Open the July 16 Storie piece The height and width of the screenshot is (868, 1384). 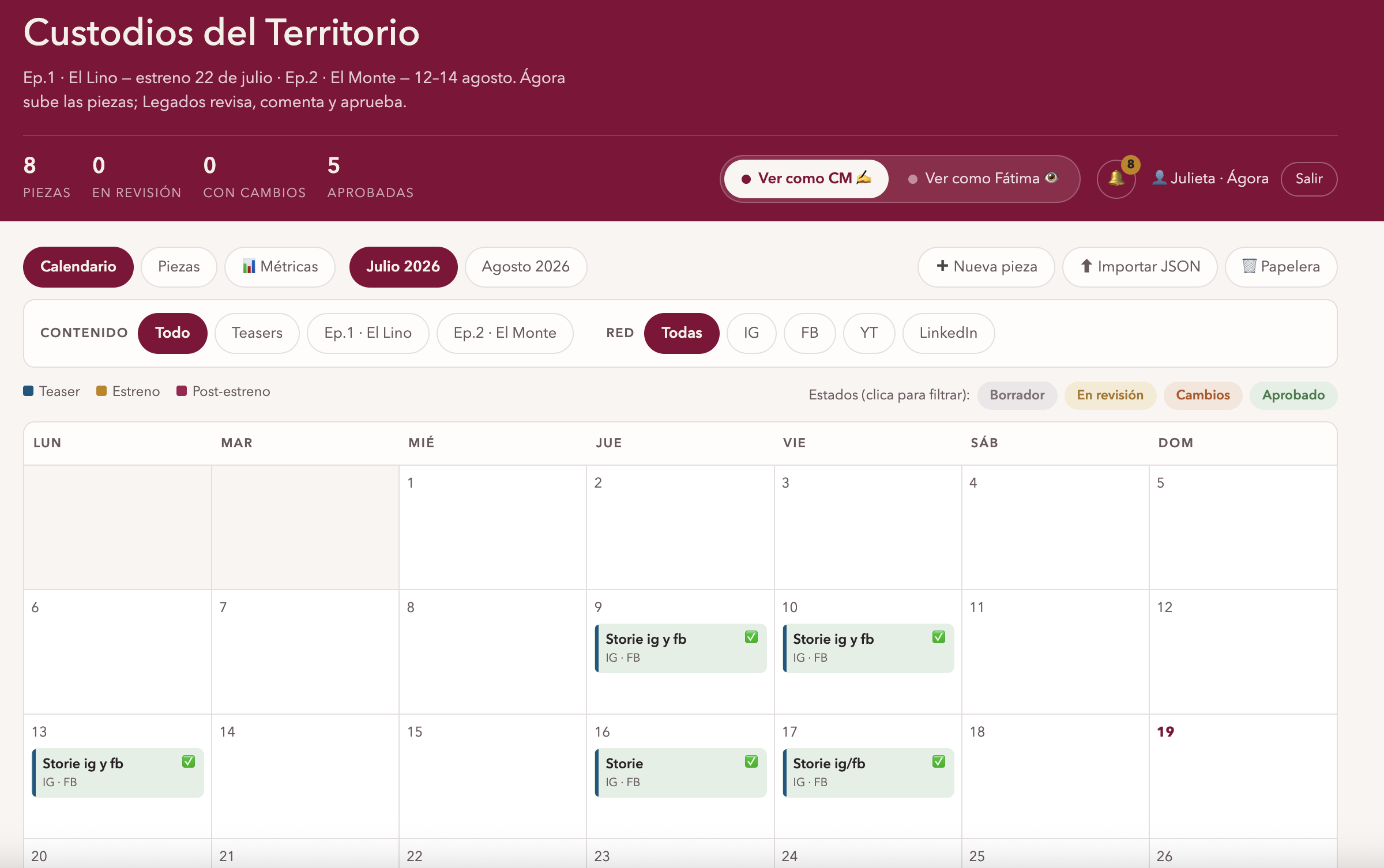click(x=681, y=773)
